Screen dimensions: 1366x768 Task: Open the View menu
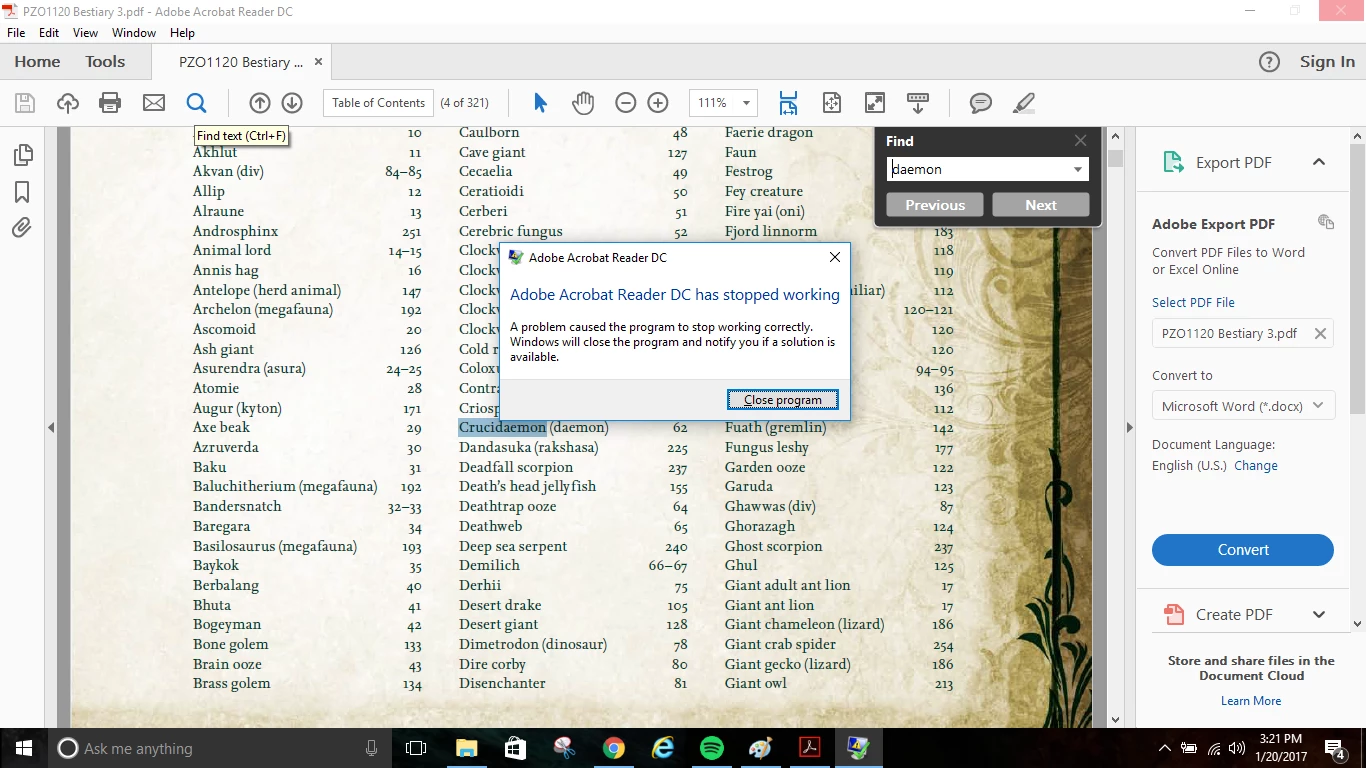tap(85, 33)
